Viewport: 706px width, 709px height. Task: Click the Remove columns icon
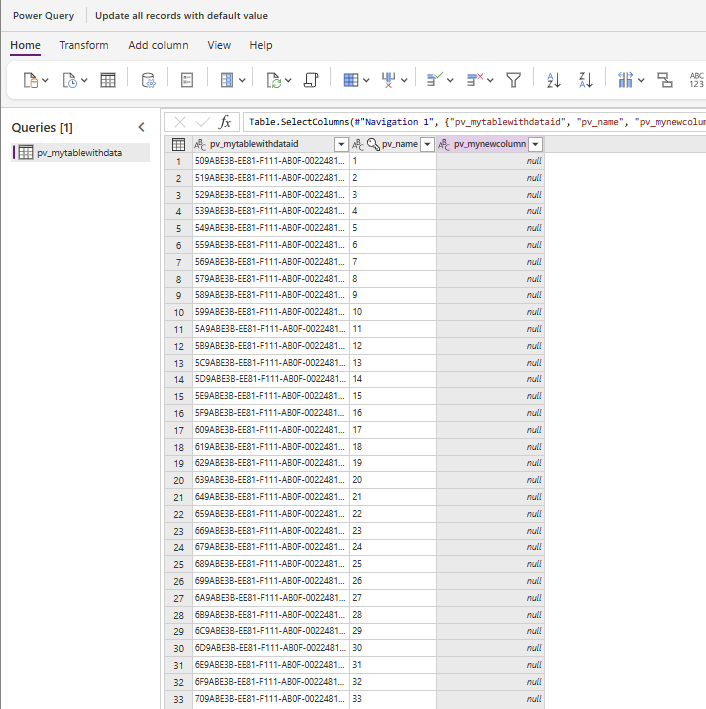[389, 80]
